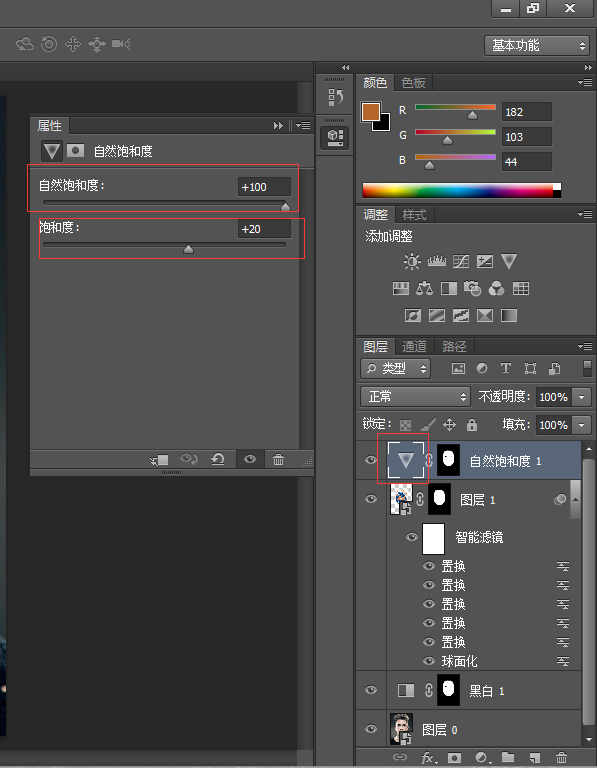The image size is (597, 768).
Task: Switch to the 样式 tab
Action: point(414,215)
